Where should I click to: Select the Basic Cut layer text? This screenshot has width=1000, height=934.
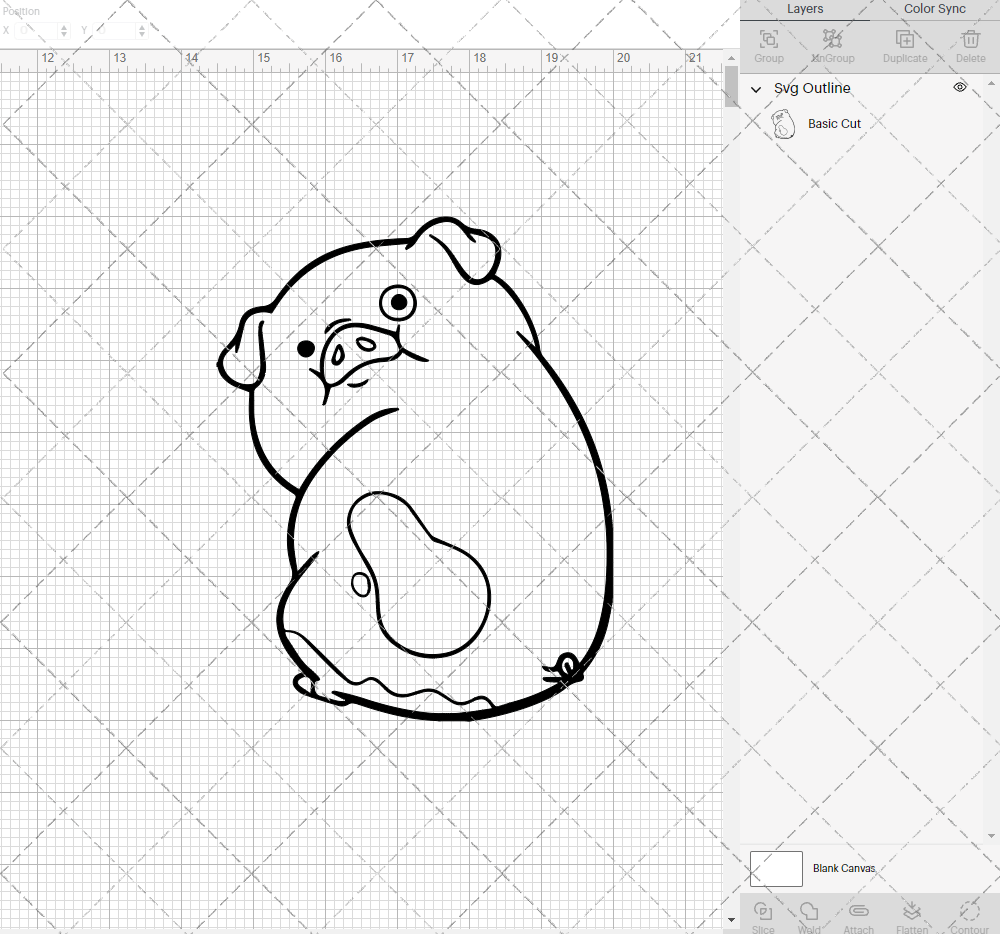(x=834, y=124)
